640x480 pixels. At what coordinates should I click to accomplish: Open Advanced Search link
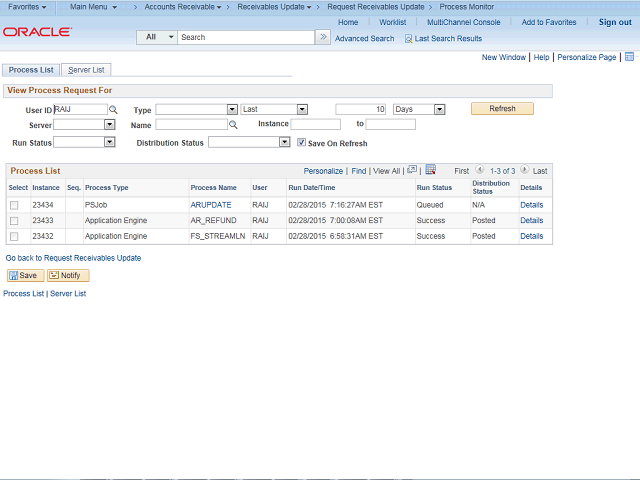pyautogui.click(x=364, y=39)
